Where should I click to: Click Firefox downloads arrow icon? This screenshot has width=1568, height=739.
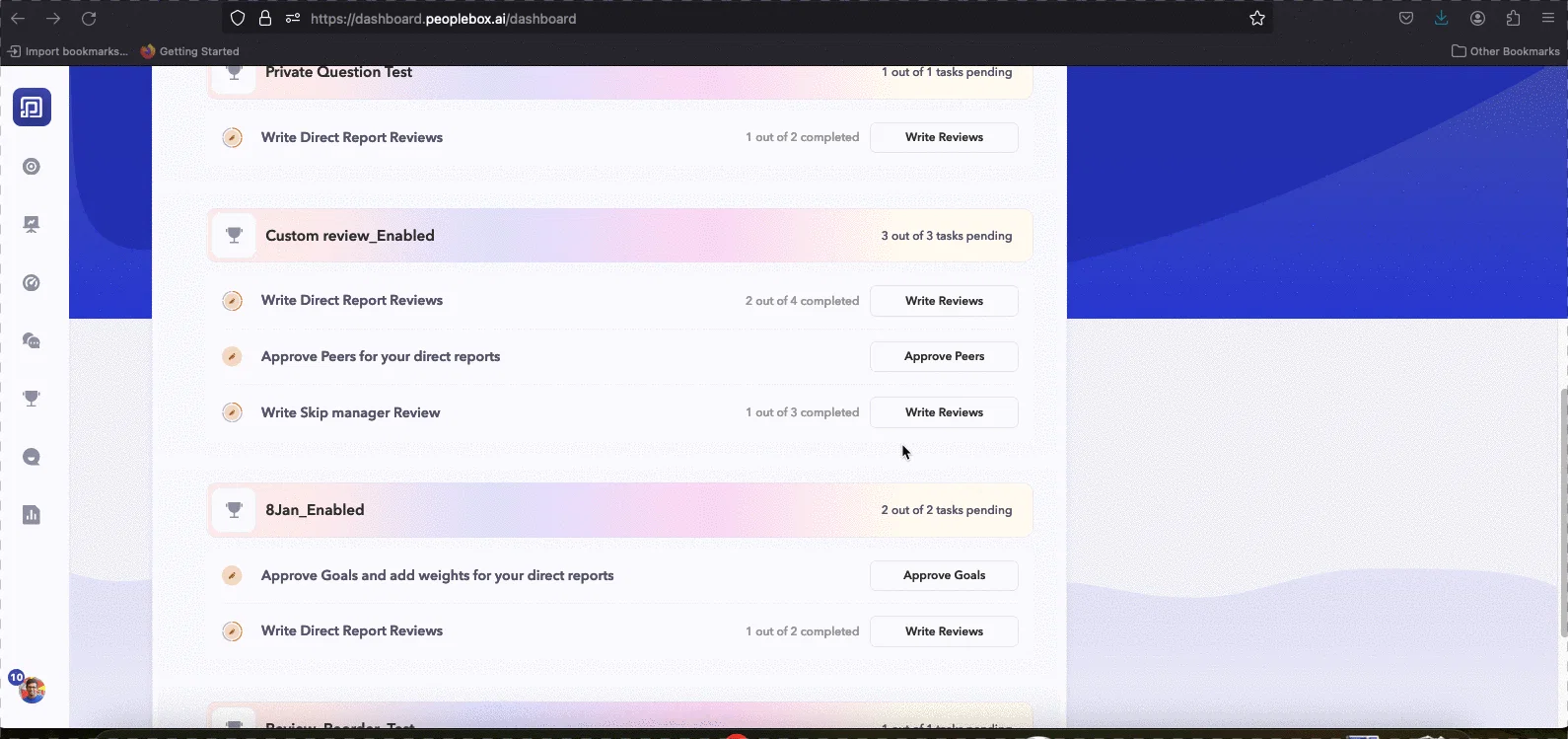click(1442, 18)
